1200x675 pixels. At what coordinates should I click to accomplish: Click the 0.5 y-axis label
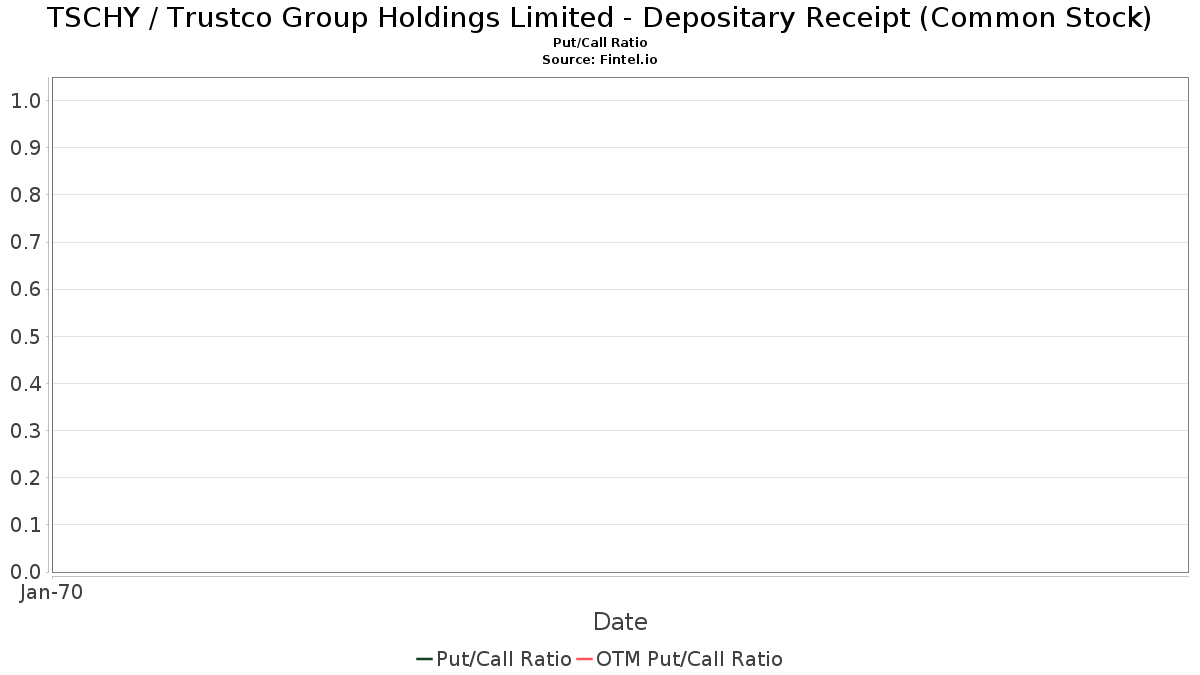point(25,336)
